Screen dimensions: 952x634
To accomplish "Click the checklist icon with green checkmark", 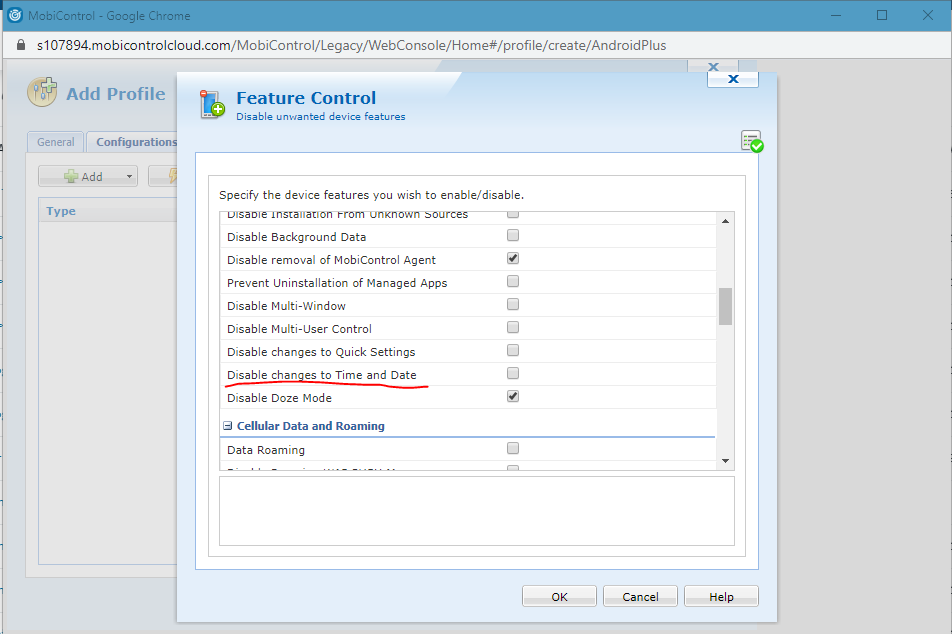I will point(751,141).
